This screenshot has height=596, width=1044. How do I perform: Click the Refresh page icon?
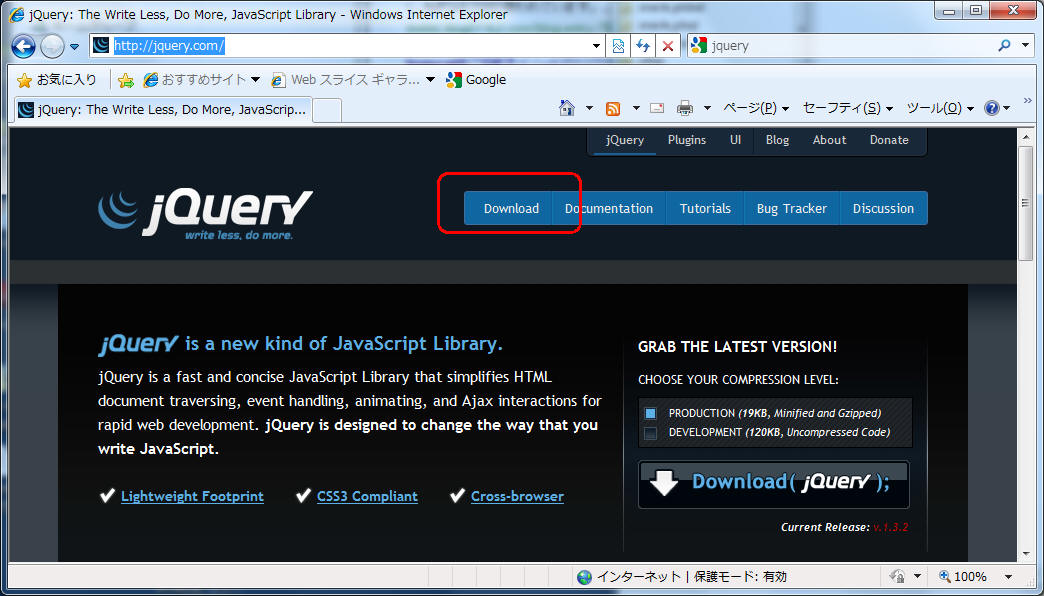pyautogui.click(x=643, y=46)
